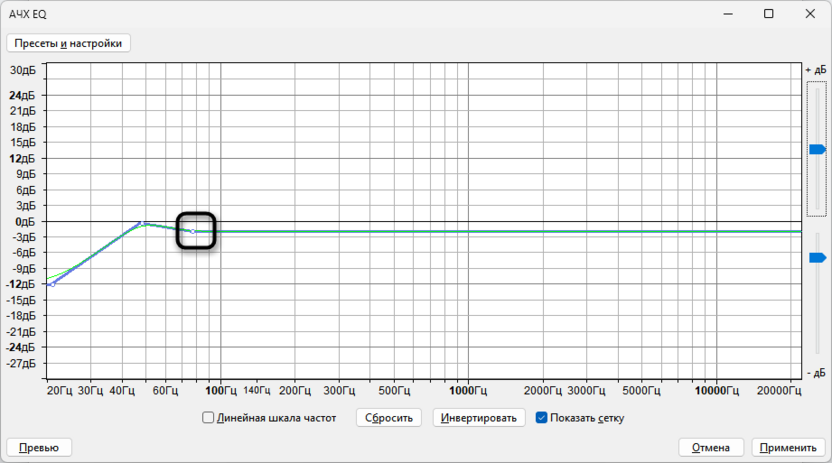Select the curve point near 20 Hz at -12 дБ
The width and height of the screenshot is (832, 463).
click(x=53, y=285)
